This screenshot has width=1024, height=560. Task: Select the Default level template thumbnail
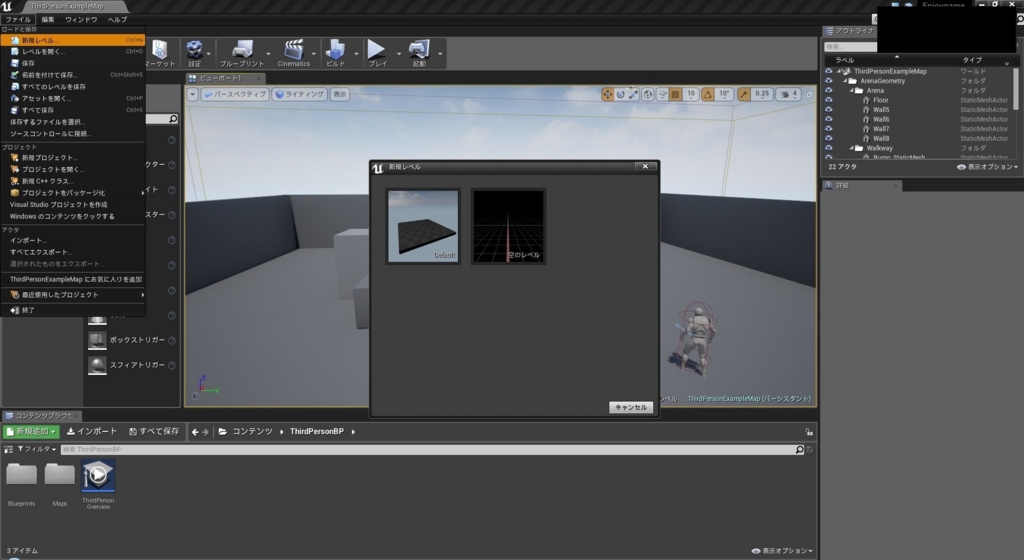tap(423, 226)
